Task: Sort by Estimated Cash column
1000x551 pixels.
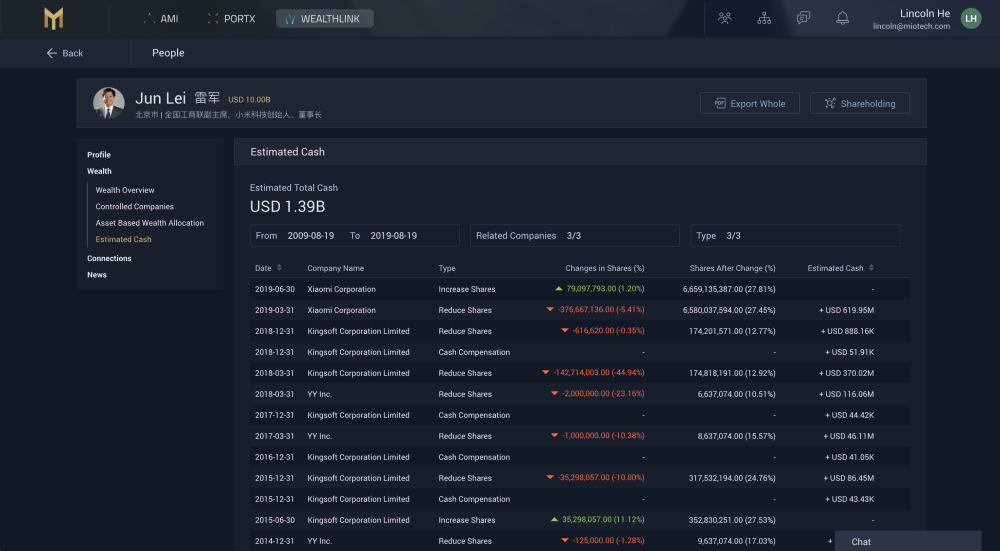Action: (x=871, y=268)
